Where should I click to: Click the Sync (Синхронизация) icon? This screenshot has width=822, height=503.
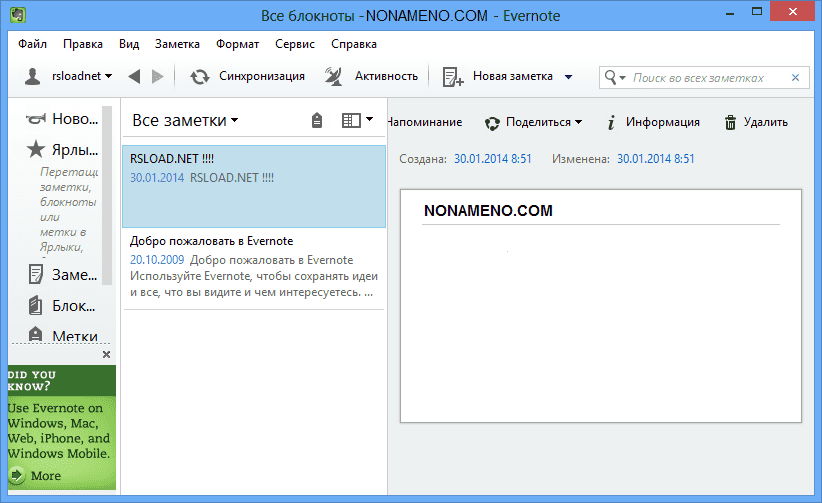pos(200,77)
